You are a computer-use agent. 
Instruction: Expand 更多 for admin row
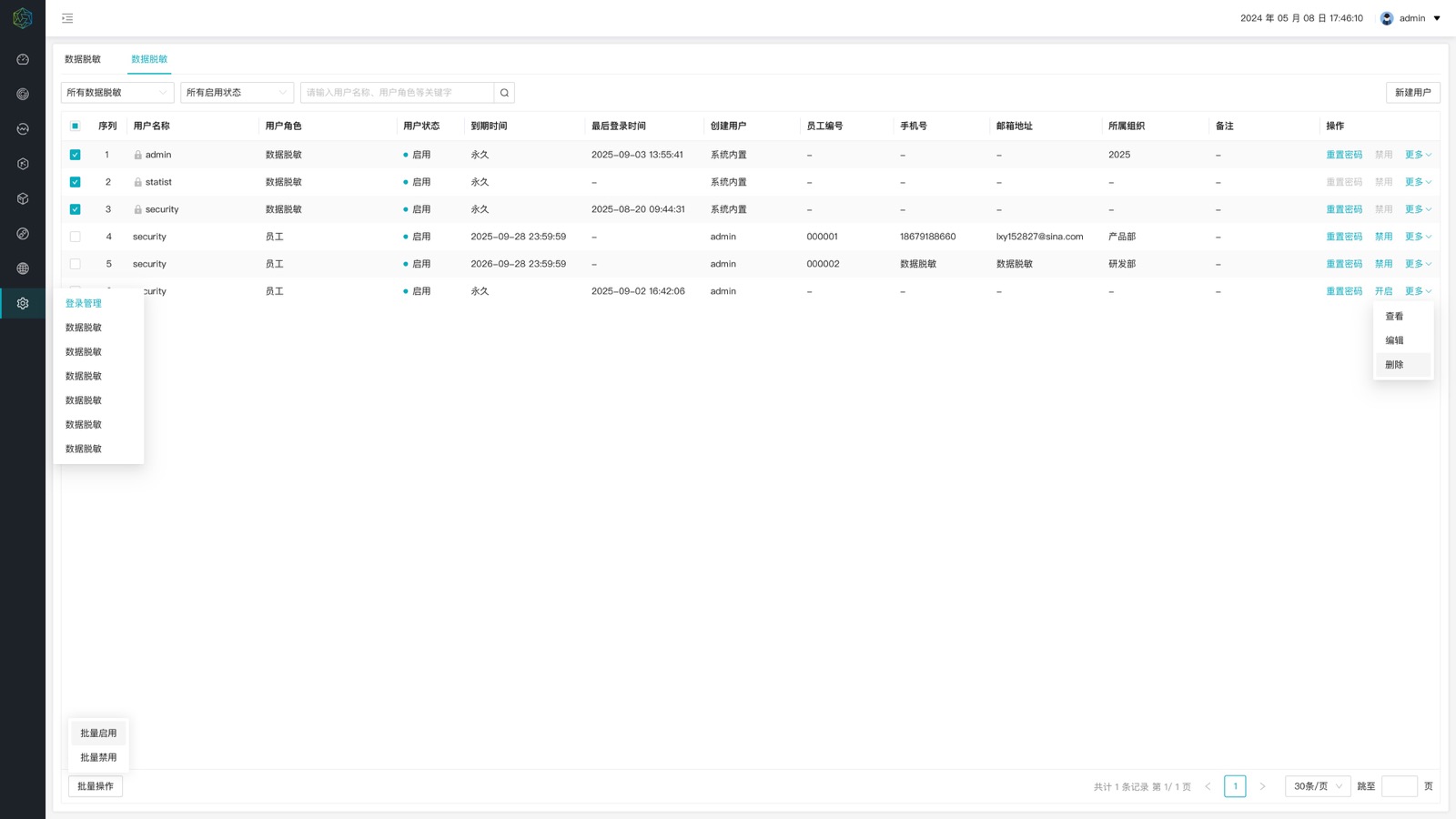point(1418,155)
